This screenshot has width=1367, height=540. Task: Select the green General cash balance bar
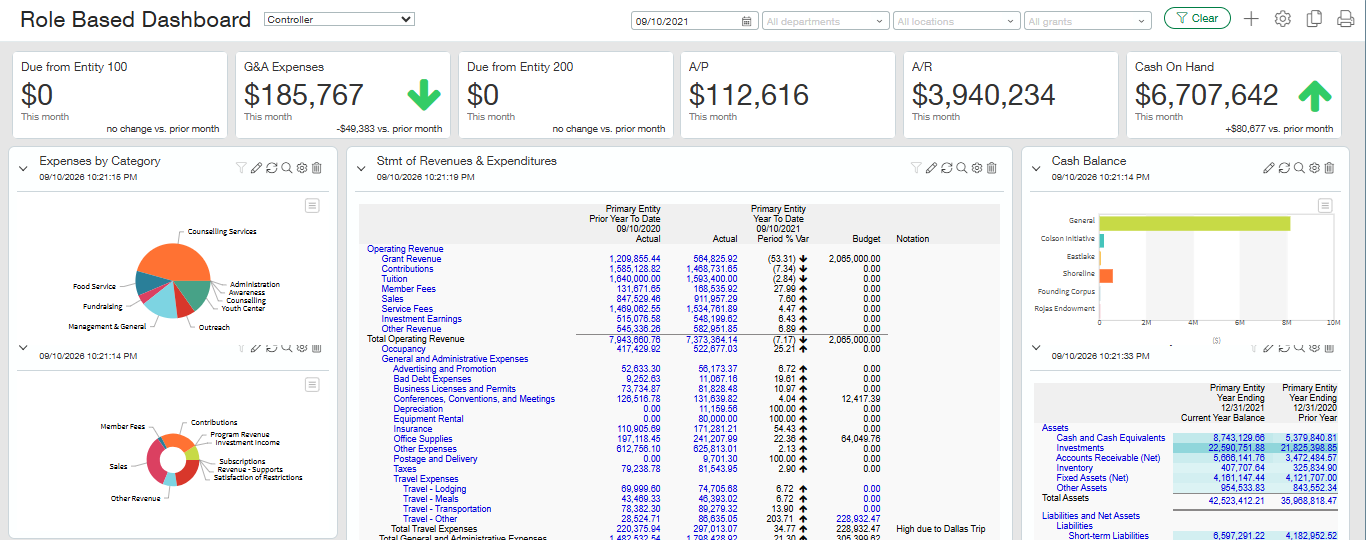(1194, 221)
